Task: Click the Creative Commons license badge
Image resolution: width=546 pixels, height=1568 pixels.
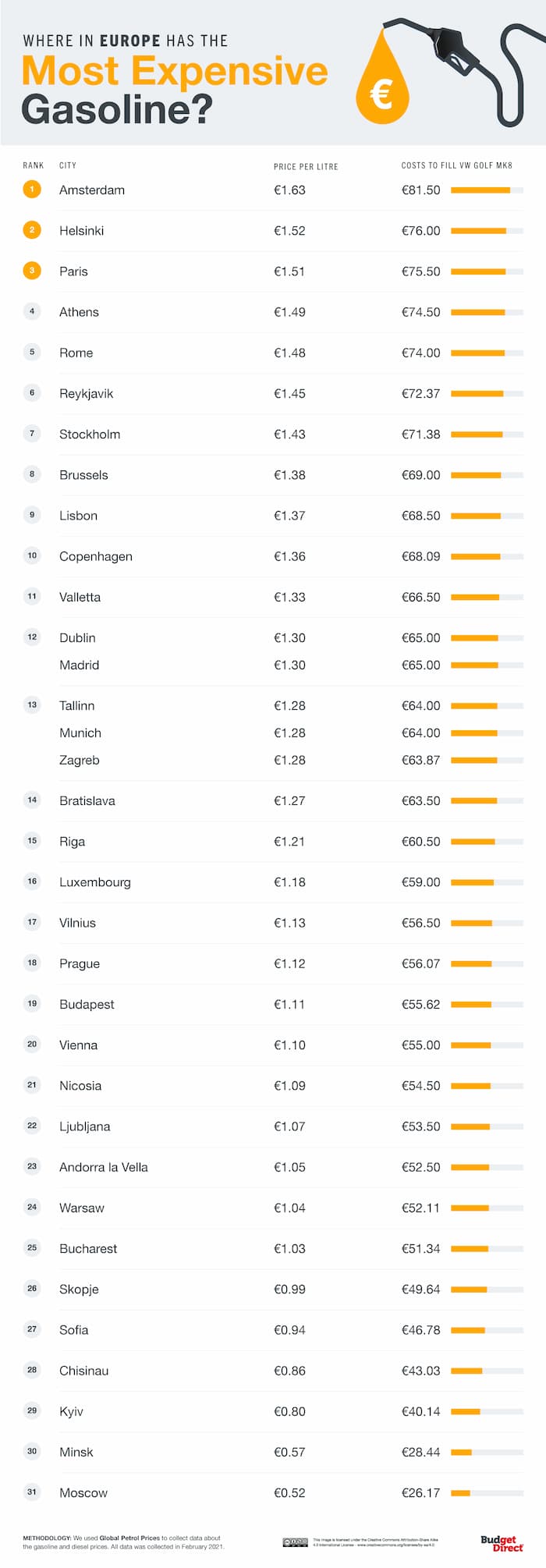Action: coord(295,1542)
